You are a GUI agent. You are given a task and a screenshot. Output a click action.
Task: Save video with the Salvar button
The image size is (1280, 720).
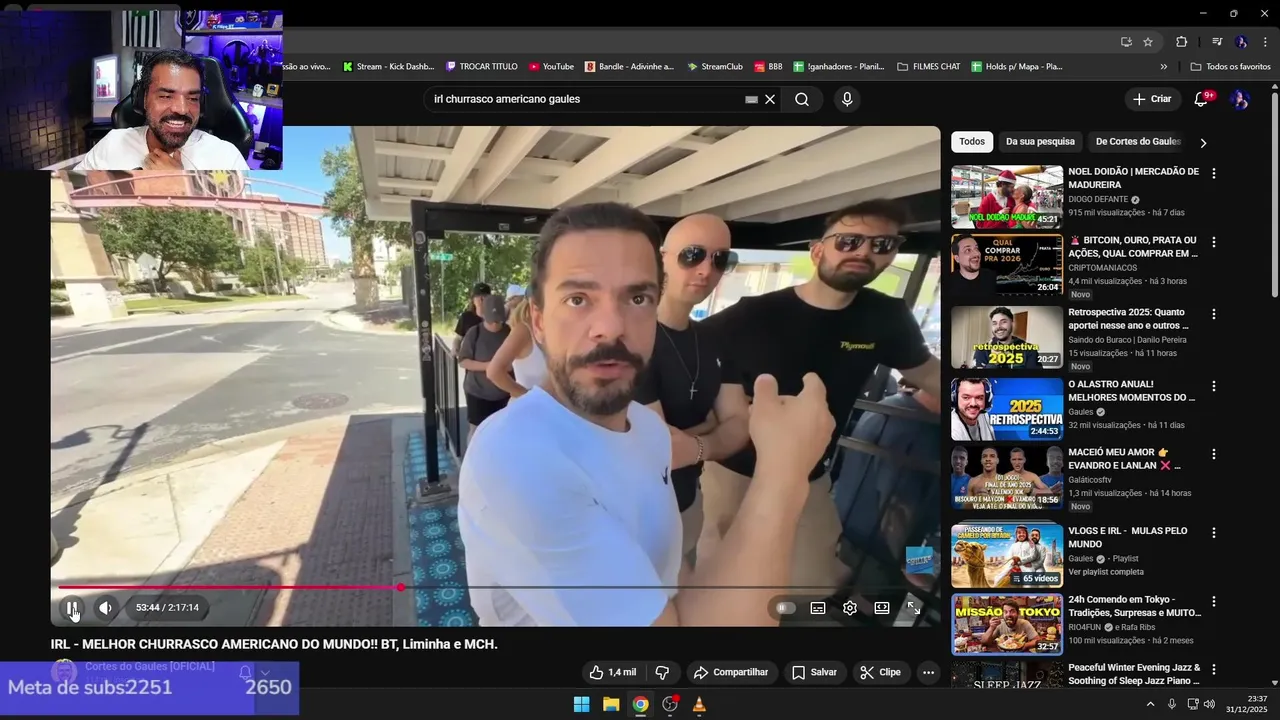click(x=814, y=672)
